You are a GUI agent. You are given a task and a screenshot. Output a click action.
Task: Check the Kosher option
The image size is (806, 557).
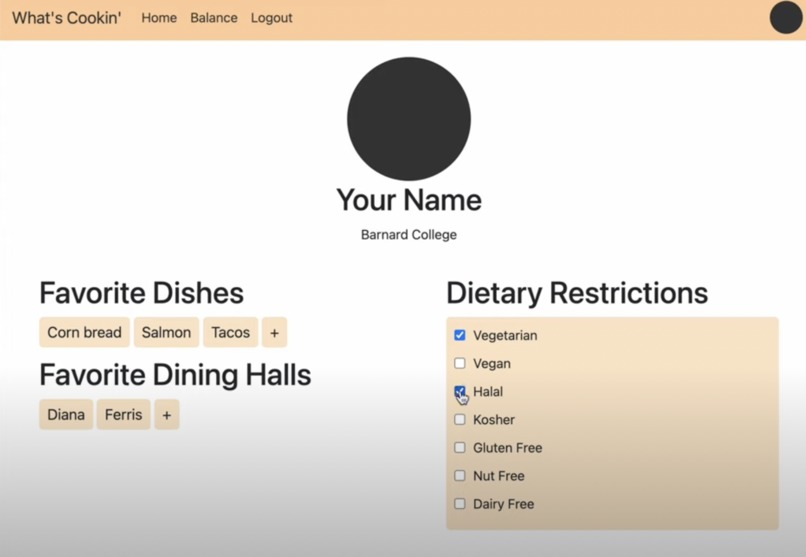click(x=460, y=419)
